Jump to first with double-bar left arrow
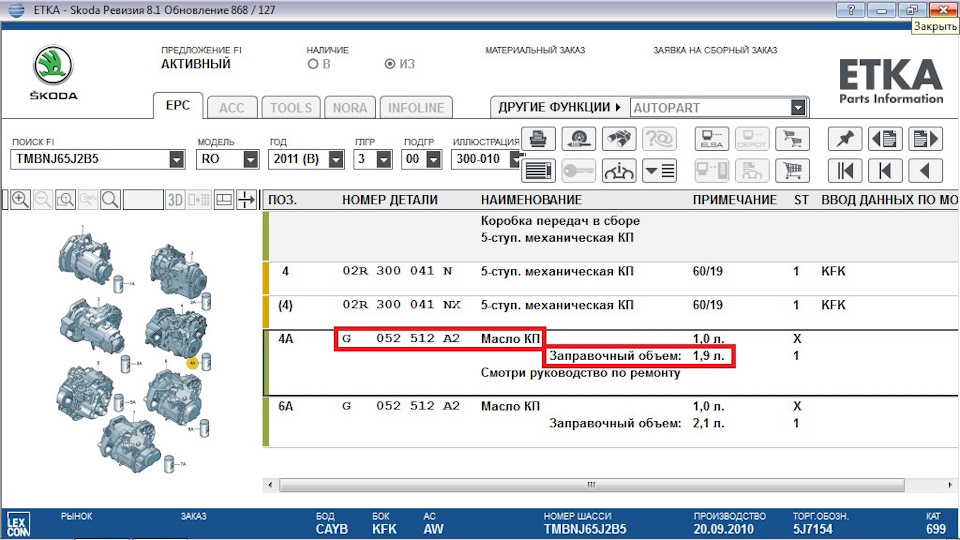 (x=845, y=171)
